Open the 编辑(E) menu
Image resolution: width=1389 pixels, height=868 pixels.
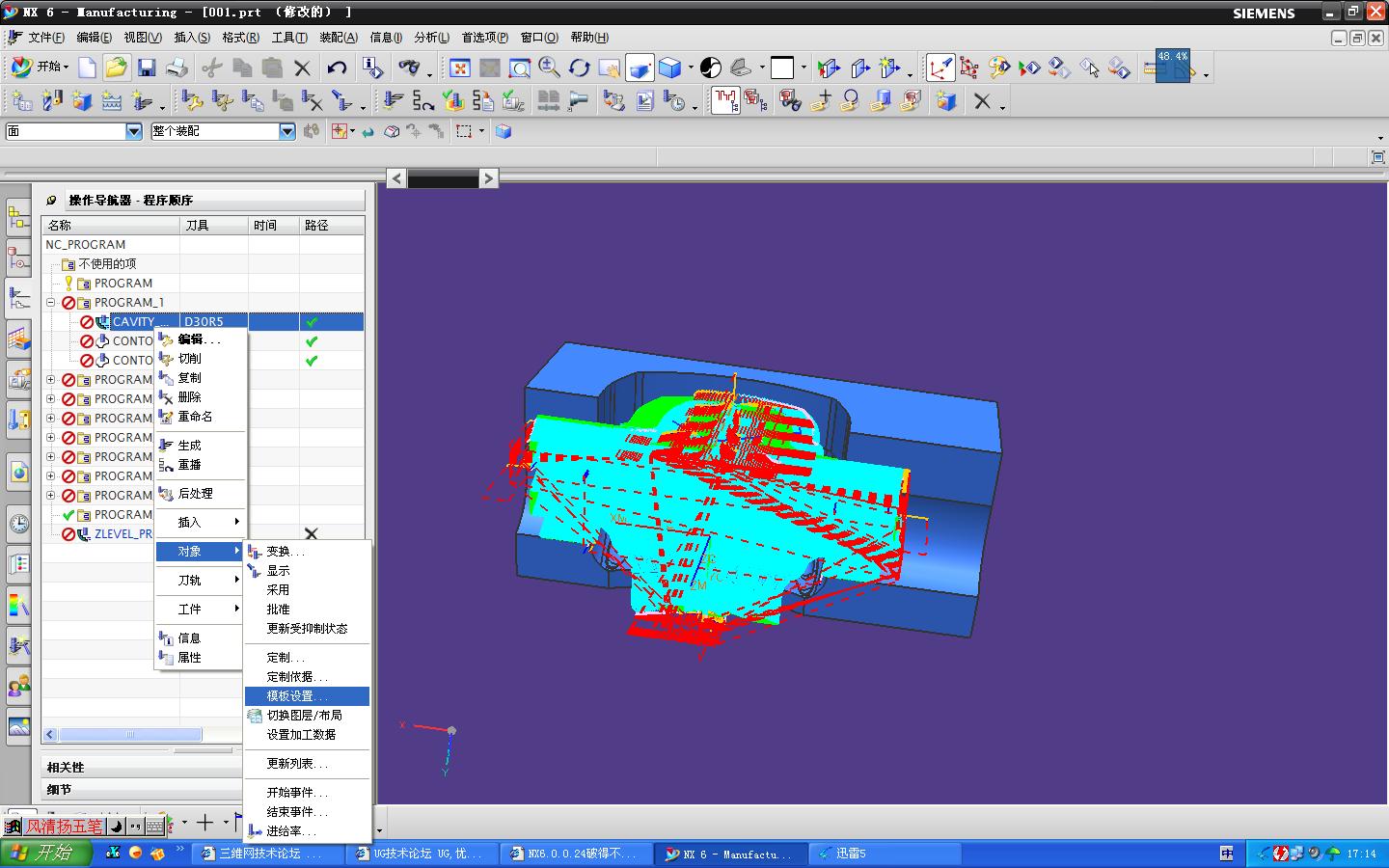point(95,38)
